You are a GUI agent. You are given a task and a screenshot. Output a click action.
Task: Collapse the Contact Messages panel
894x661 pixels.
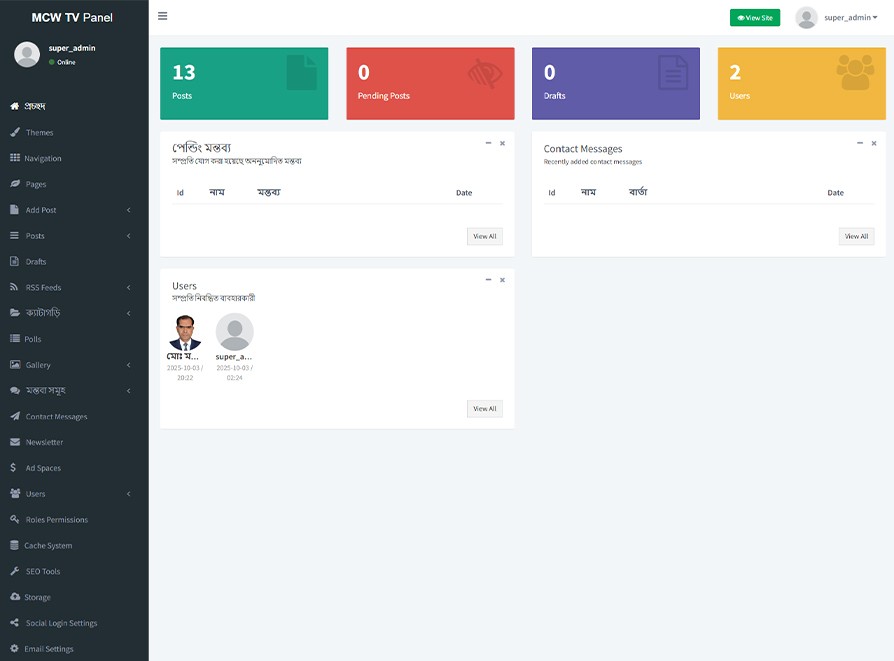click(859, 143)
